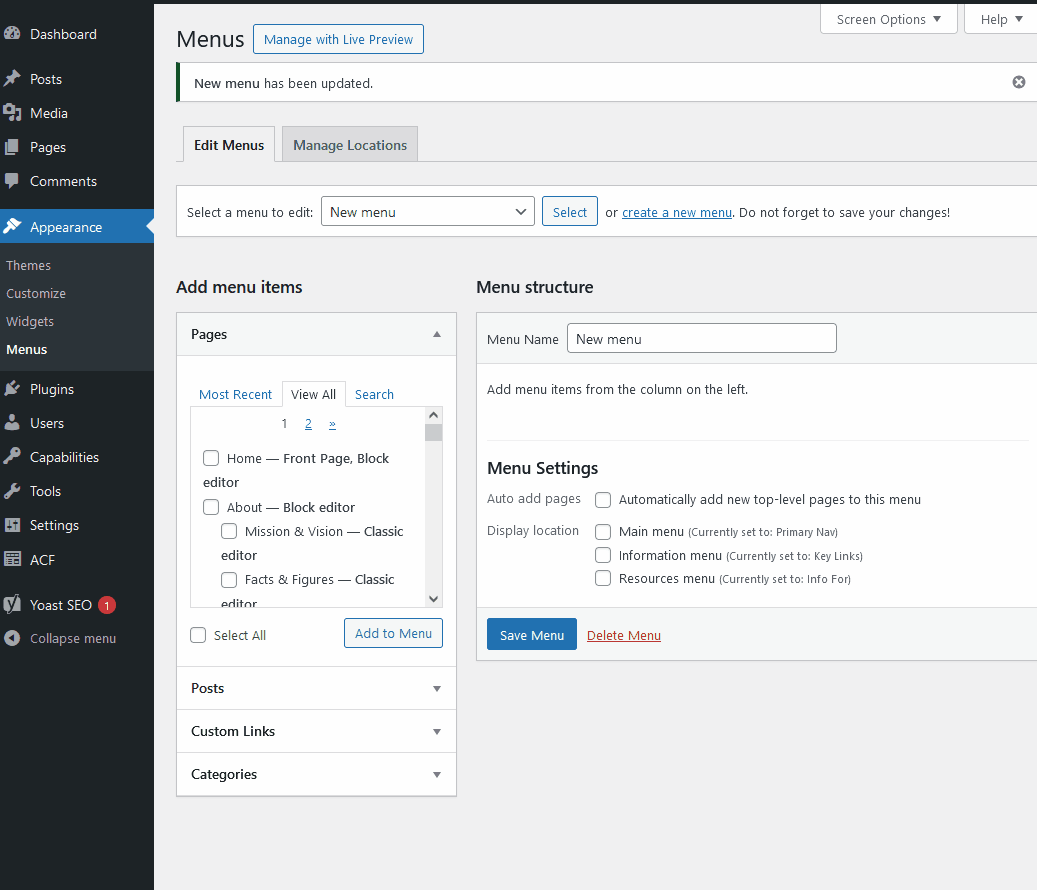
Task: Dismiss the menu updated notice
Action: click(1018, 82)
